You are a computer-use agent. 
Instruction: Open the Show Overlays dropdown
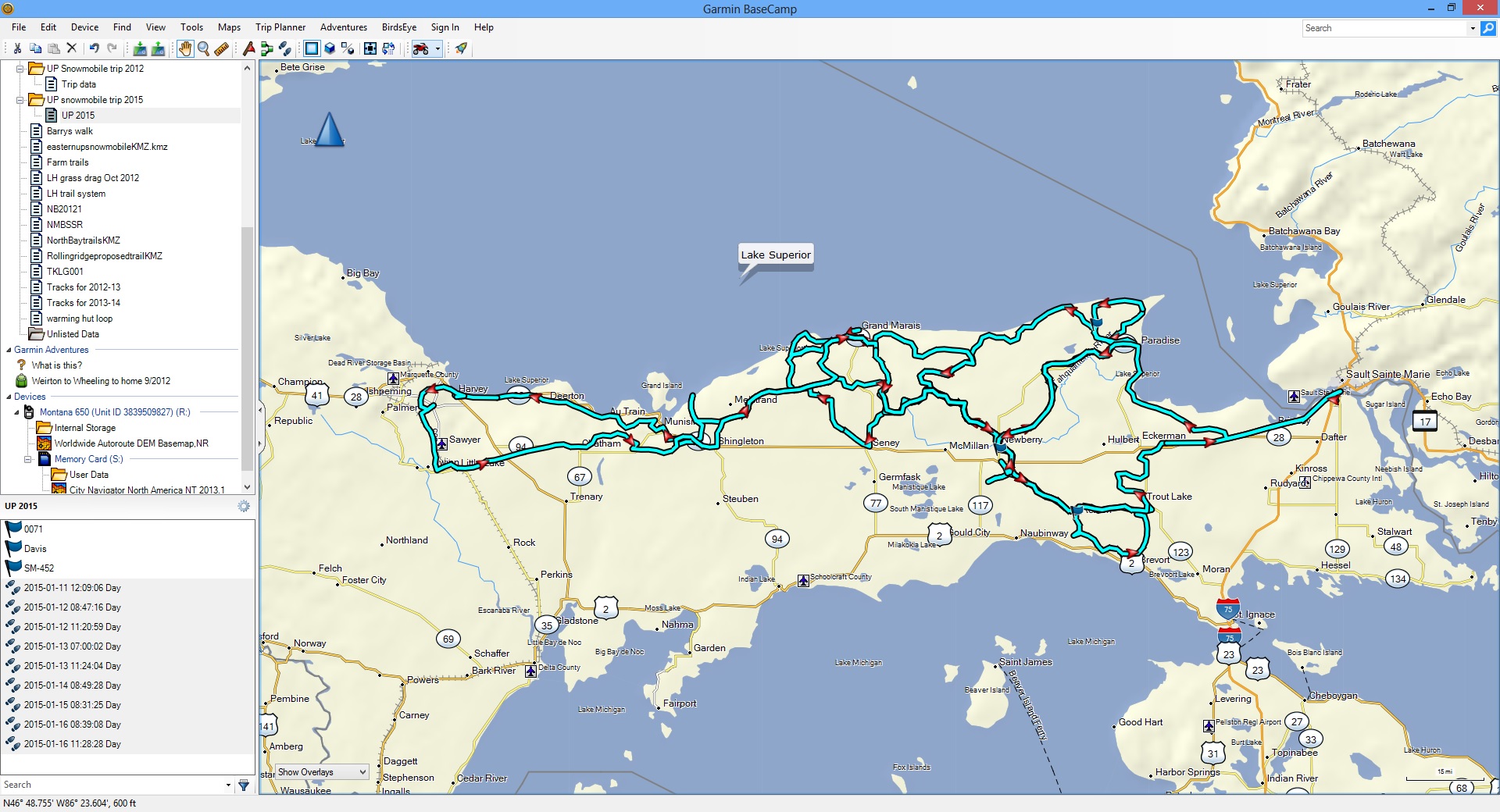pos(321,772)
